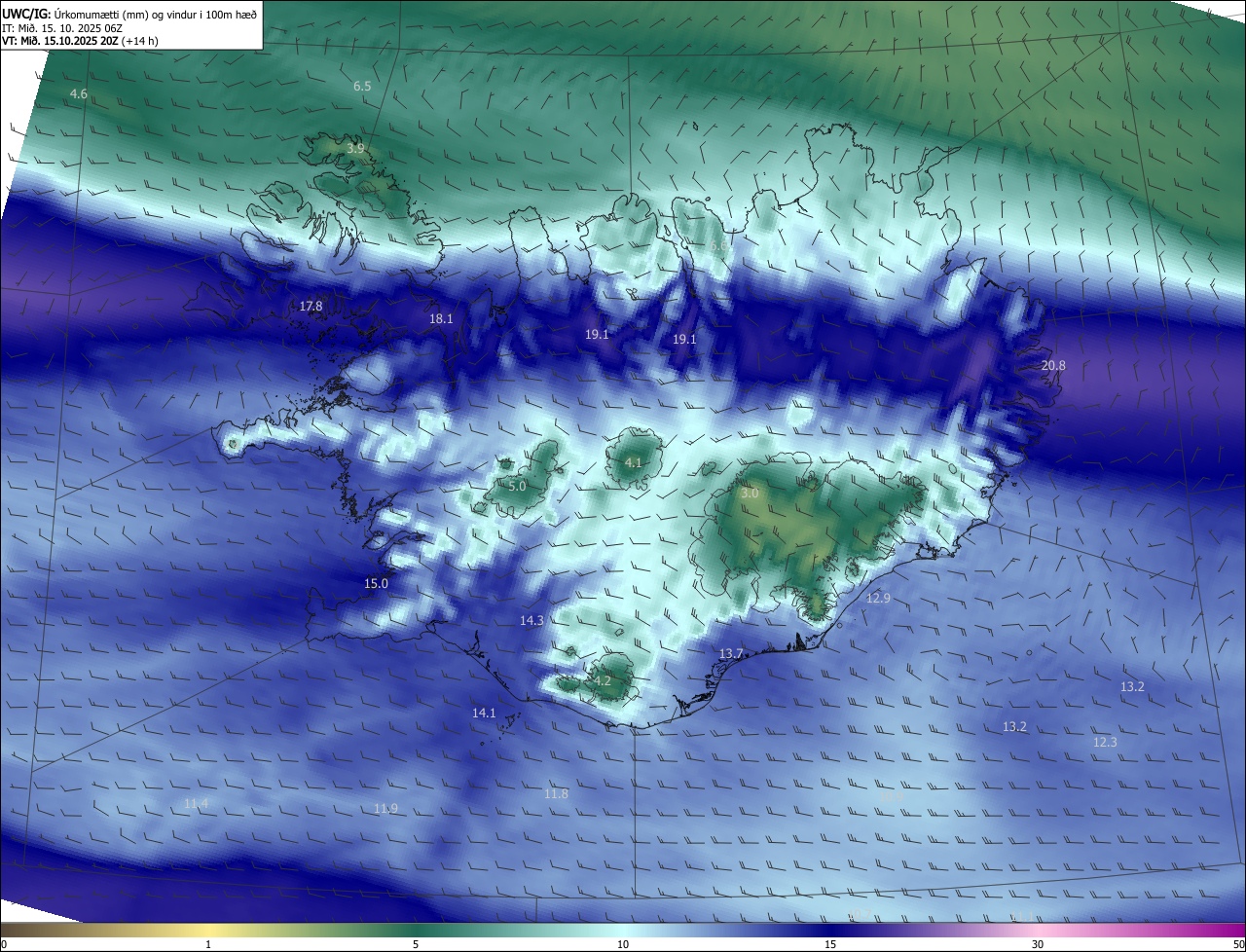Click the 6.5 value label
The image size is (1246, 952).
pyautogui.click(x=362, y=87)
